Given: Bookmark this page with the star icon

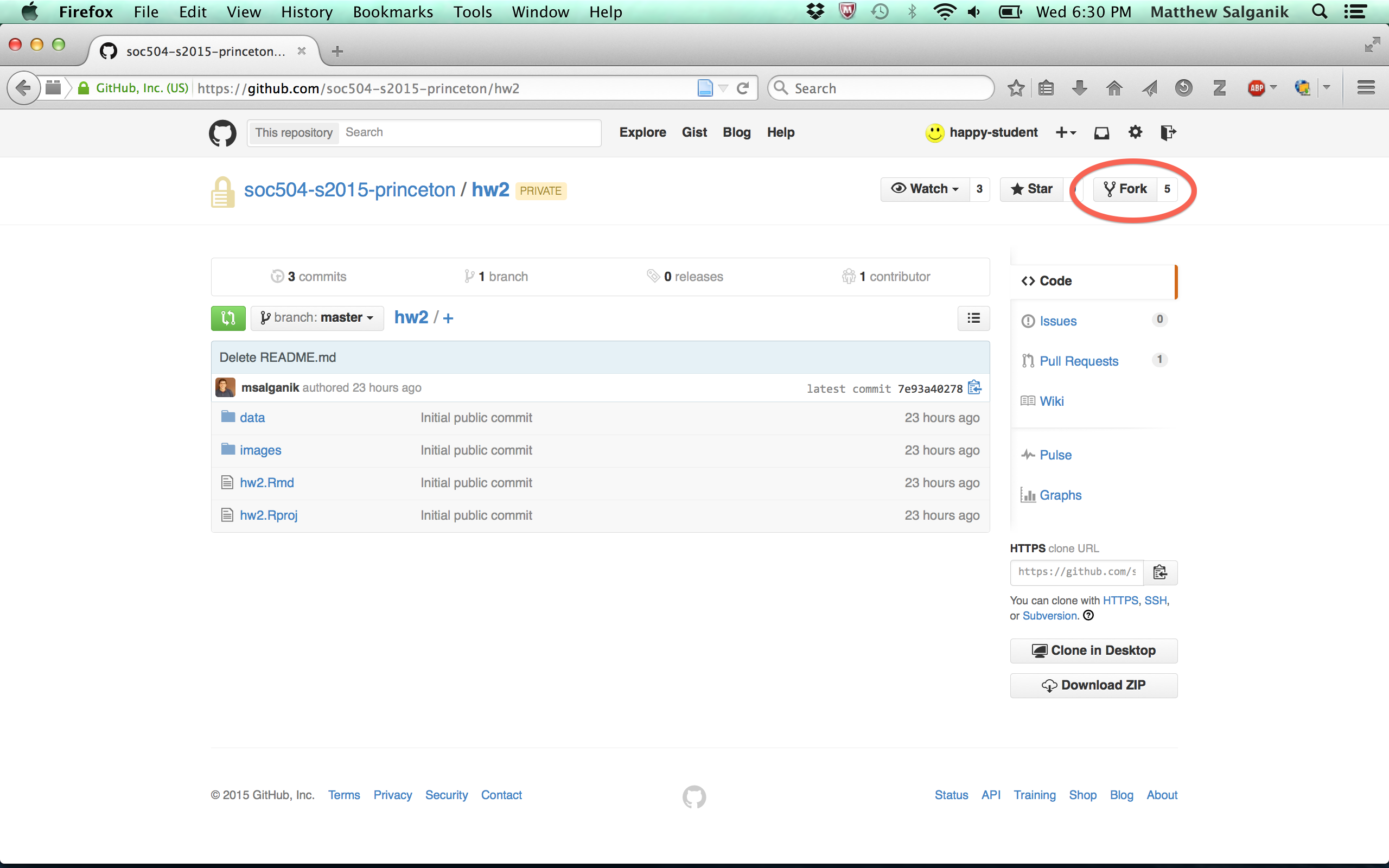Looking at the screenshot, I should (1015, 88).
